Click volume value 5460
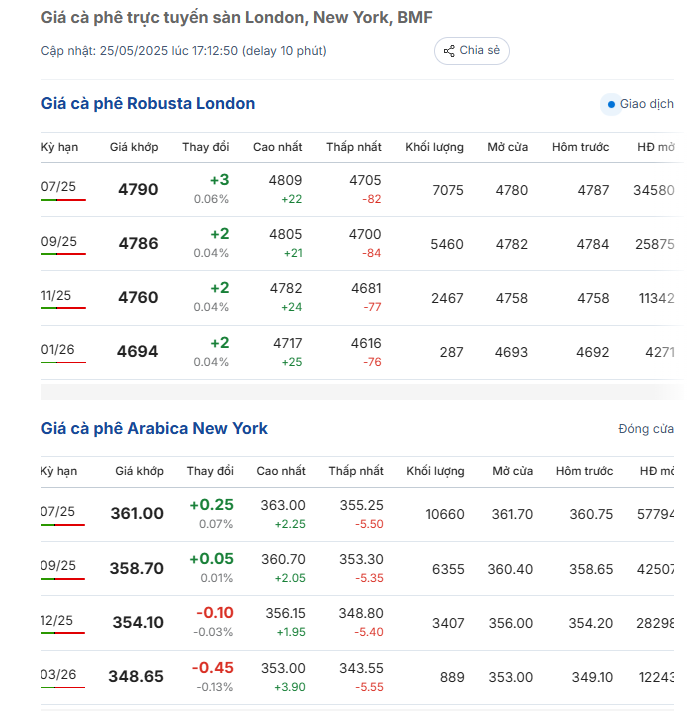The width and height of the screenshot is (697, 711). 447,244
